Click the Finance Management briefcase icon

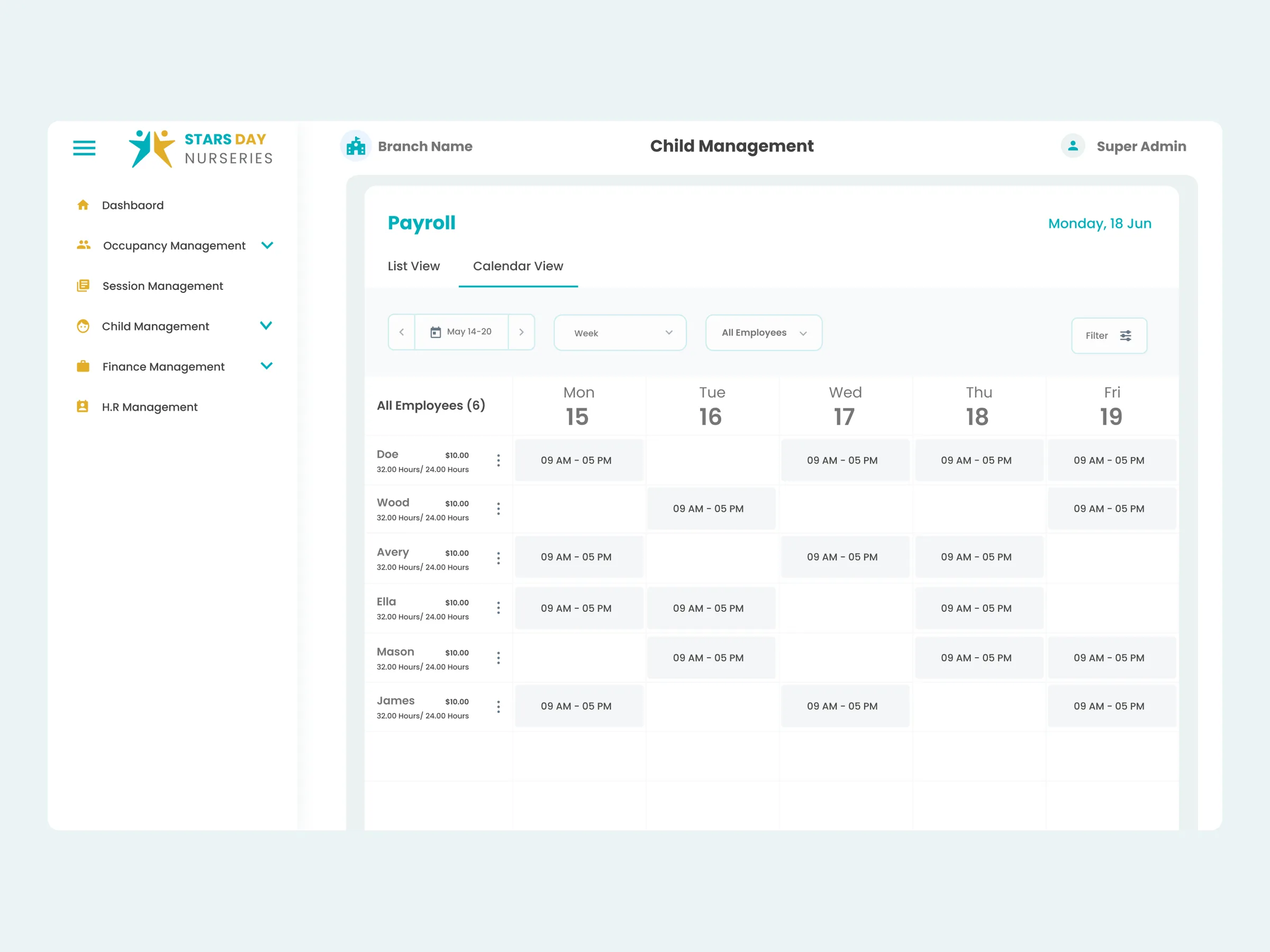83,366
